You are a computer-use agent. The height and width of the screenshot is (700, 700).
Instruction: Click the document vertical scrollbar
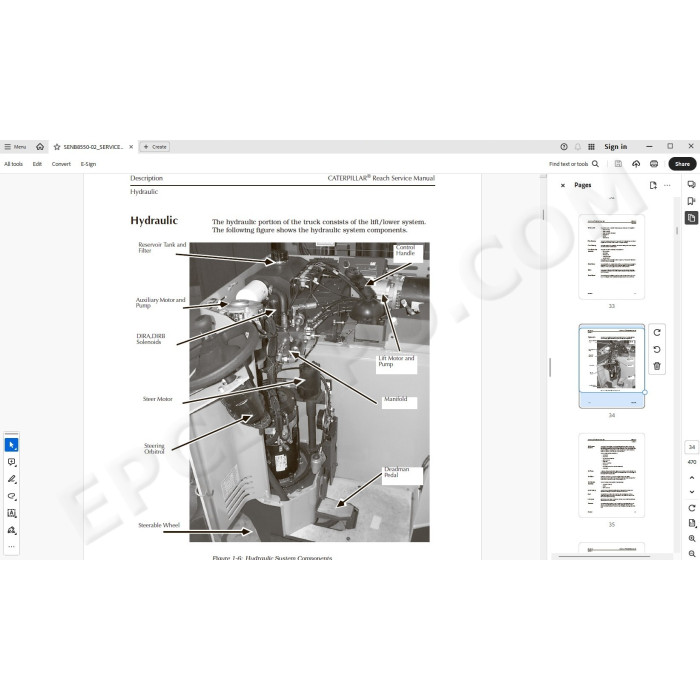(x=543, y=214)
